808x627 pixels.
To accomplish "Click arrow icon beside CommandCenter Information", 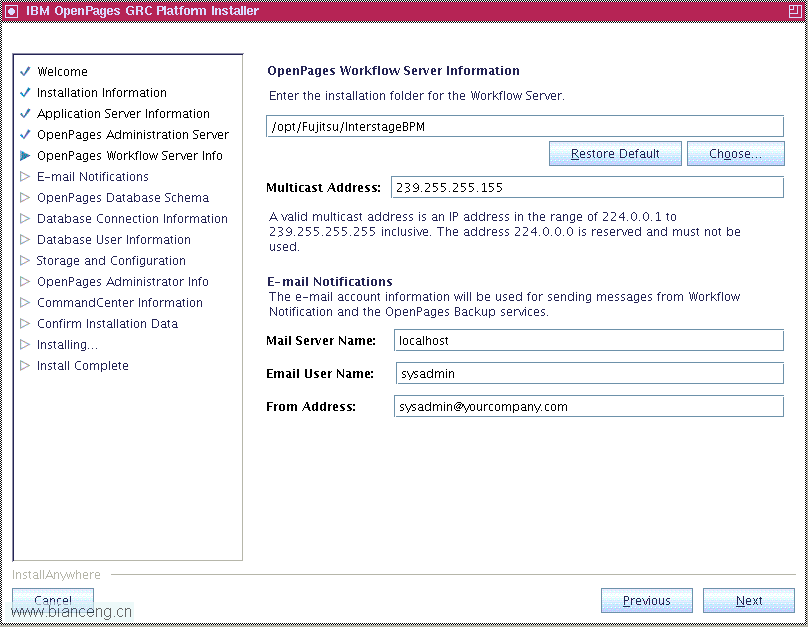I will click(25, 302).
